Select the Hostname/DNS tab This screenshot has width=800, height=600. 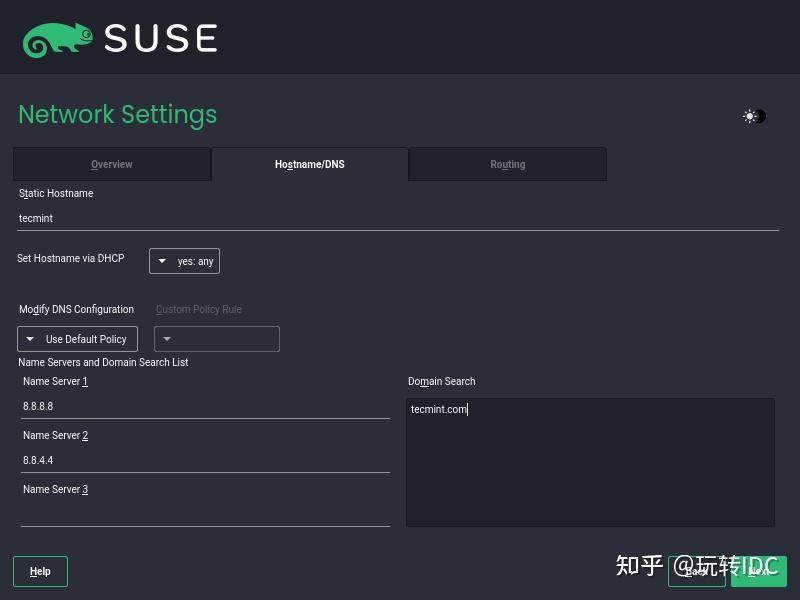click(x=309, y=164)
